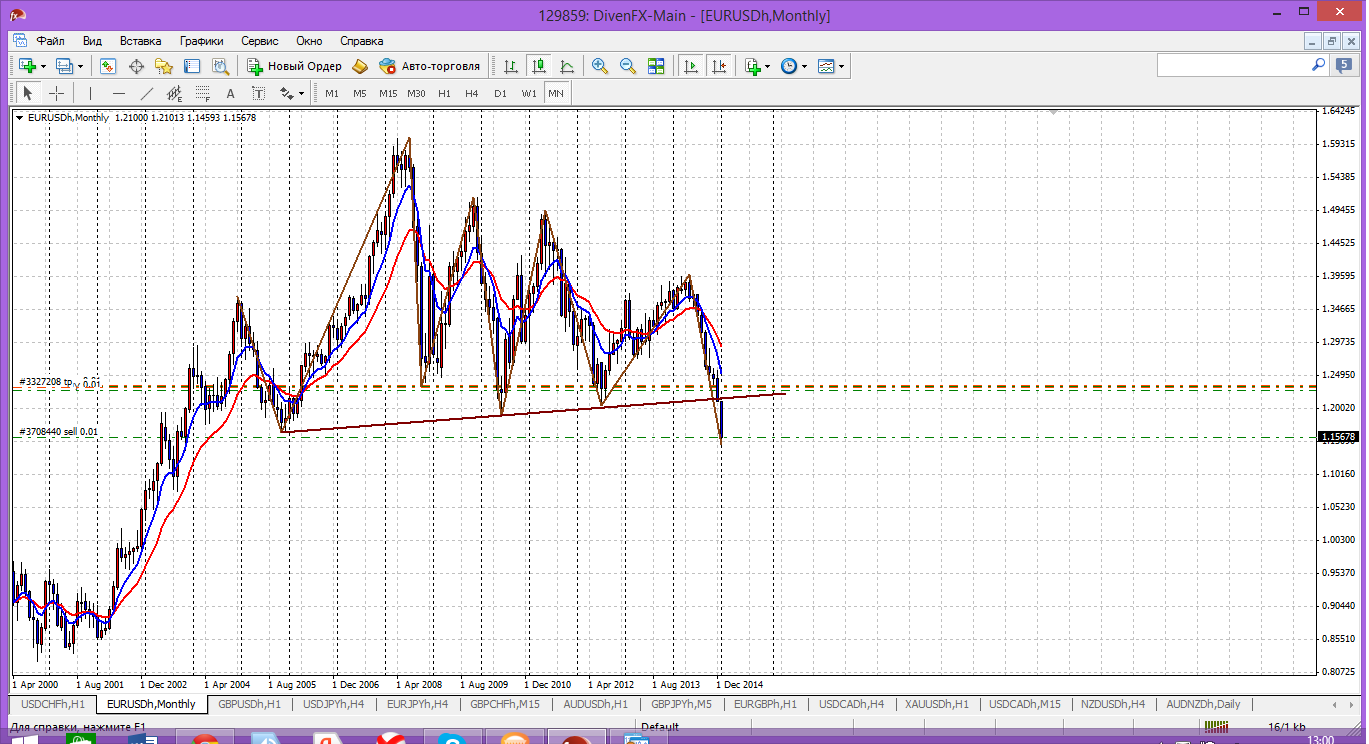Select the arrow cursor tool

[x=28, y=93]
